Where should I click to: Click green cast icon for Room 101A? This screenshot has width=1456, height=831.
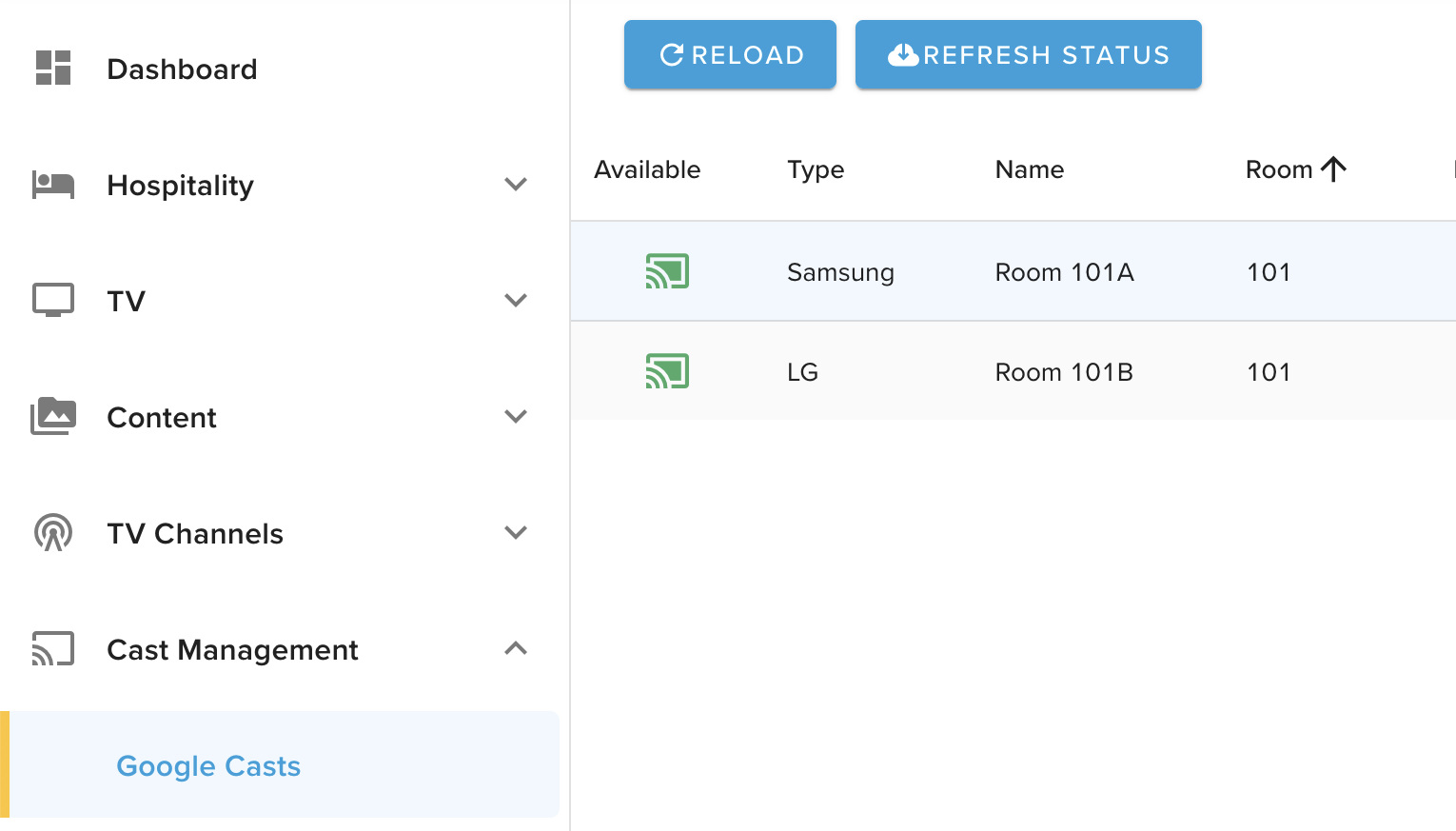point(667,271)
